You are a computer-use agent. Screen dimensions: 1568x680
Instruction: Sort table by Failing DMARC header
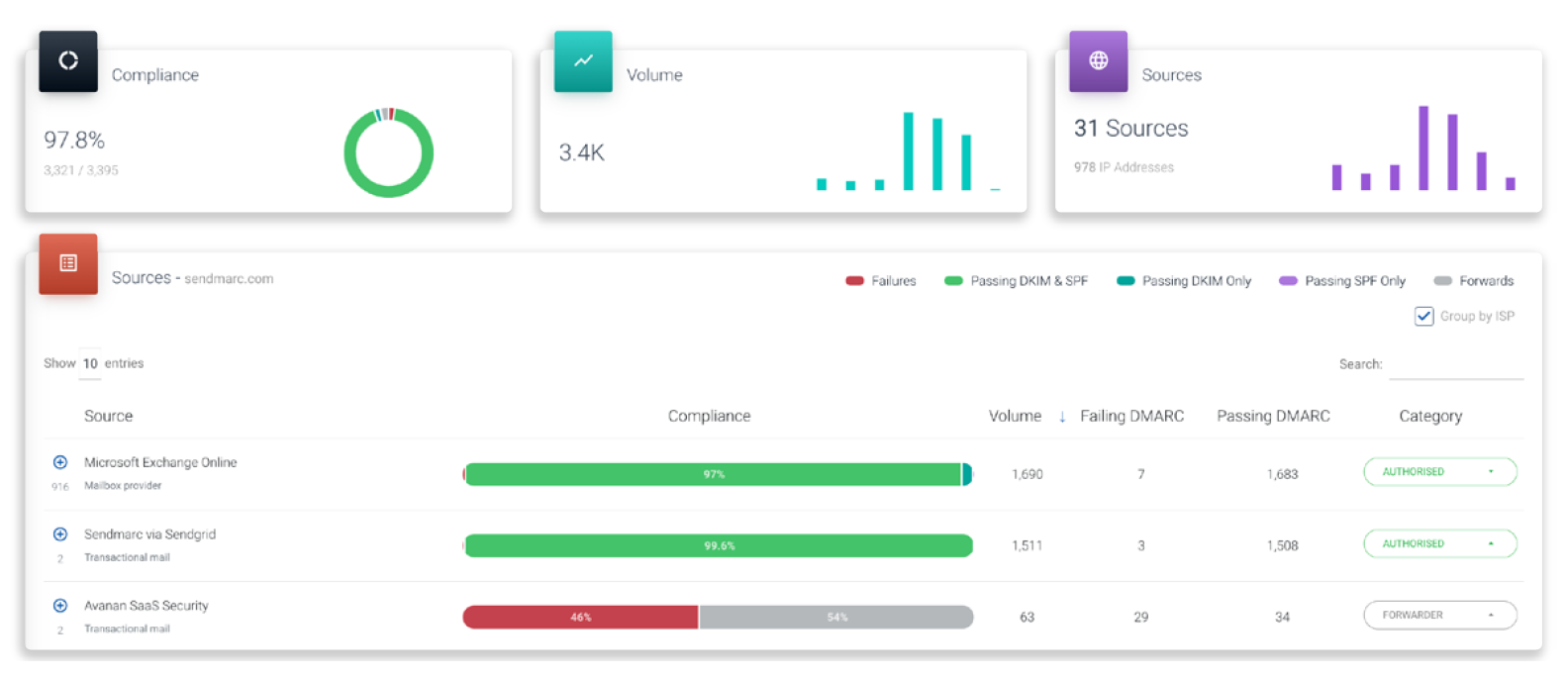coord(1131,417)
